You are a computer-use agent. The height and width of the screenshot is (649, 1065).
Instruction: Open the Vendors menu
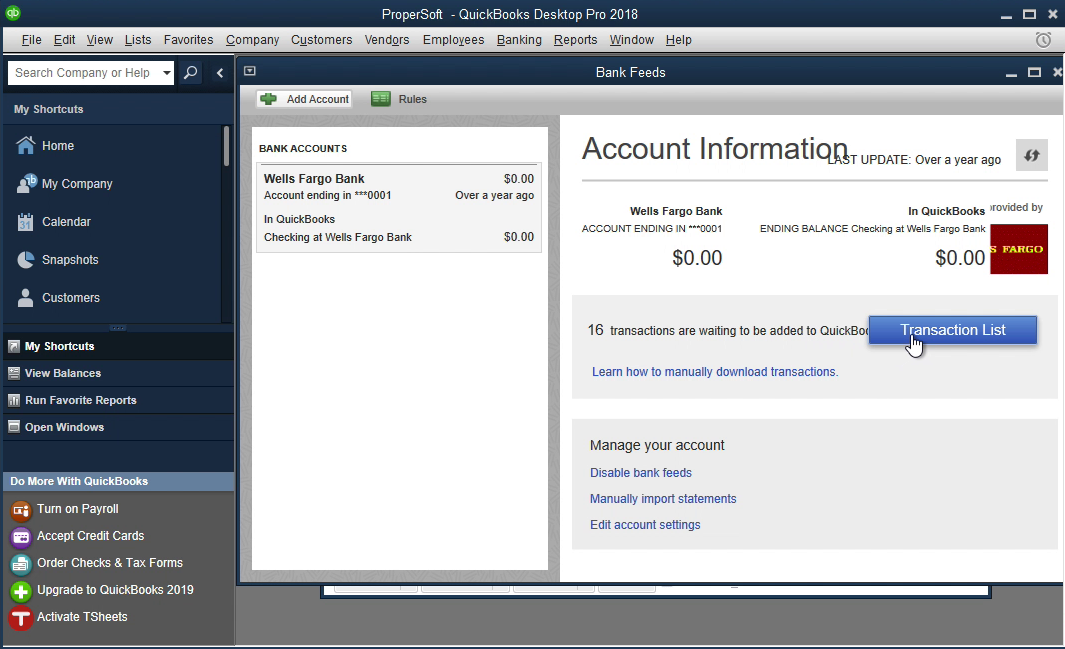pos(386,40)
